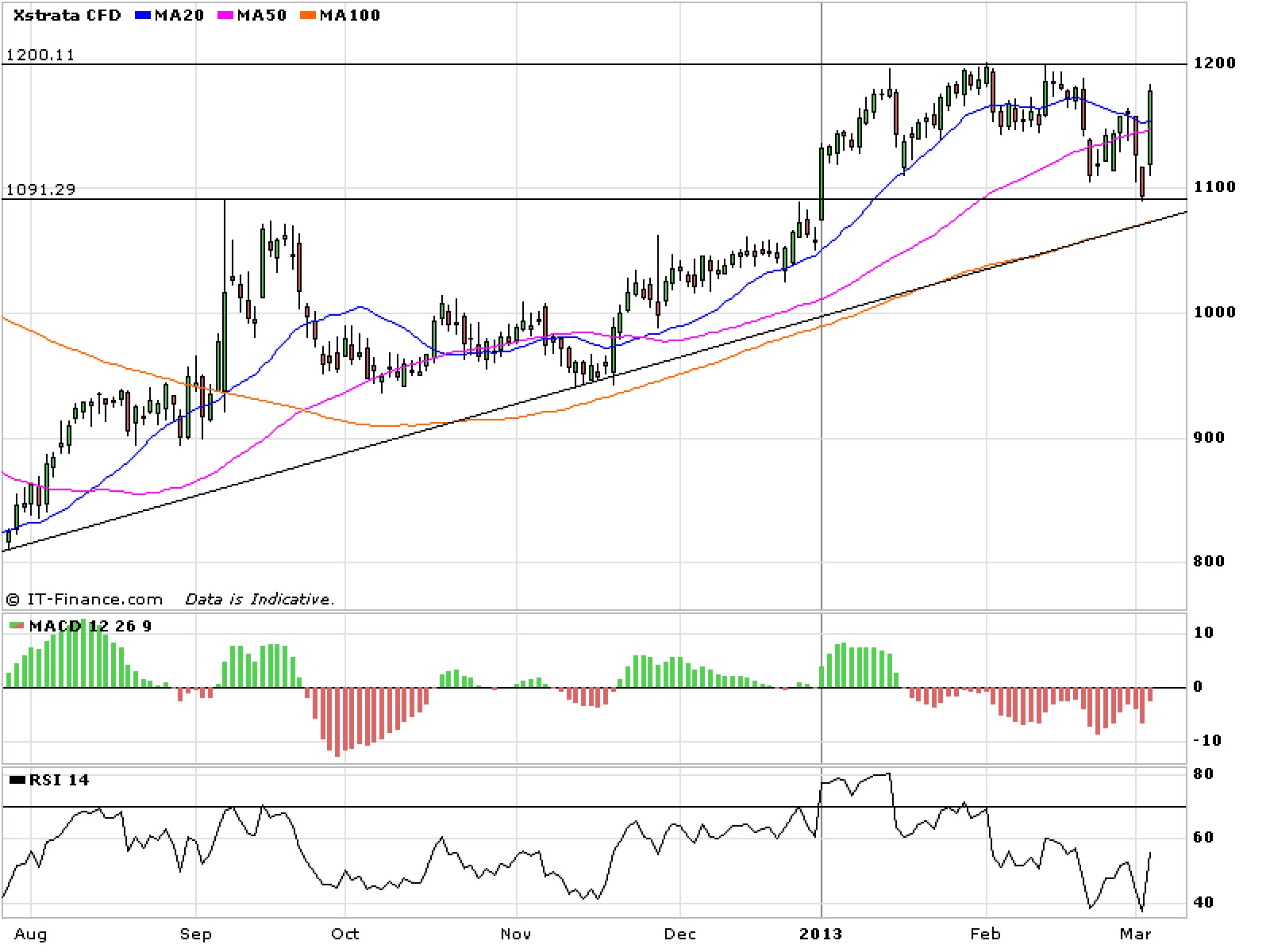
Task: Click the Mar label on time axis
Action: 1135,934
